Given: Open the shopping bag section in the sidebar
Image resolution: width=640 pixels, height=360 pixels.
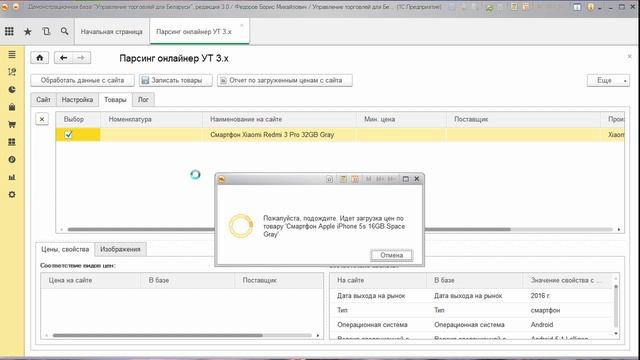Looking at the screenshot, I should coord(12,107).
